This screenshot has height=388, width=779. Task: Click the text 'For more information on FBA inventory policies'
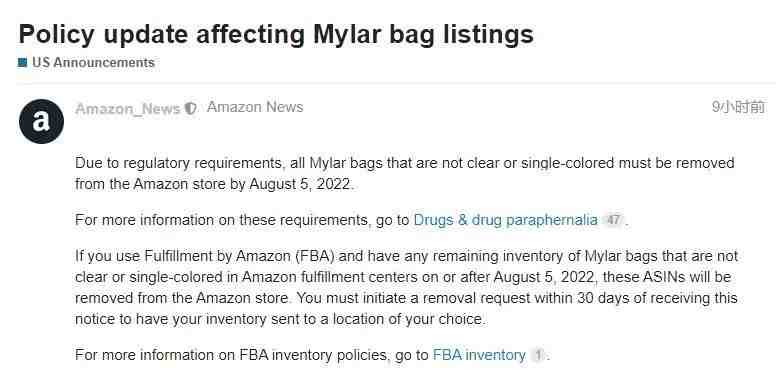point(231,355)
